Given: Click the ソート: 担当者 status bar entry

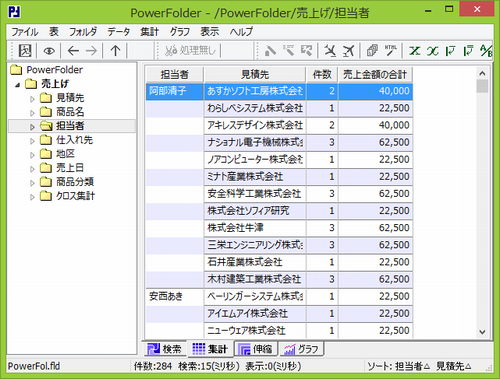Looking at the screenshot, I should click(x=399, y=366).
